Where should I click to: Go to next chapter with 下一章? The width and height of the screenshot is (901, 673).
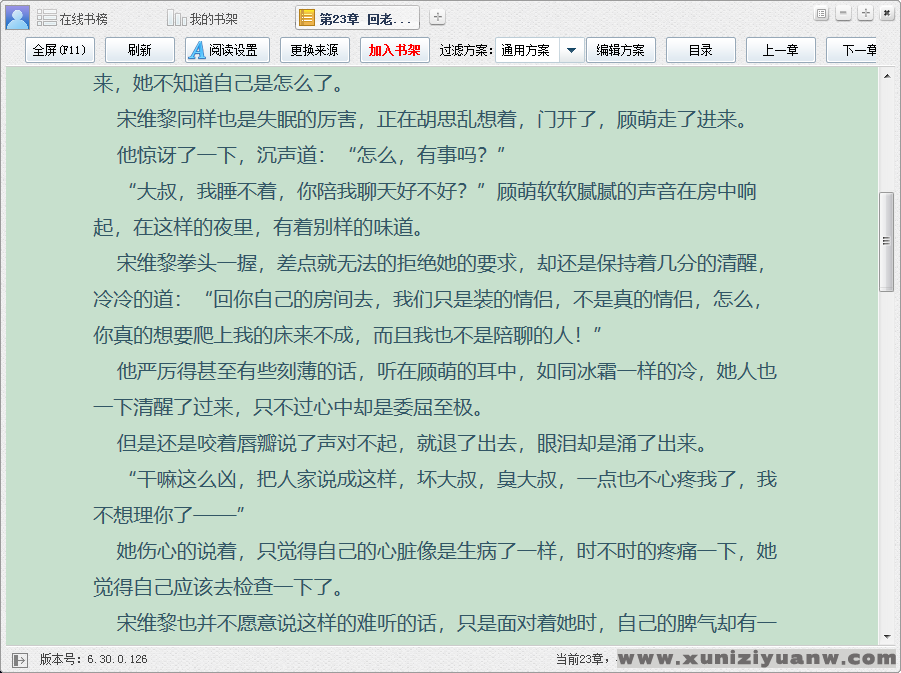[x=856, y=50]
